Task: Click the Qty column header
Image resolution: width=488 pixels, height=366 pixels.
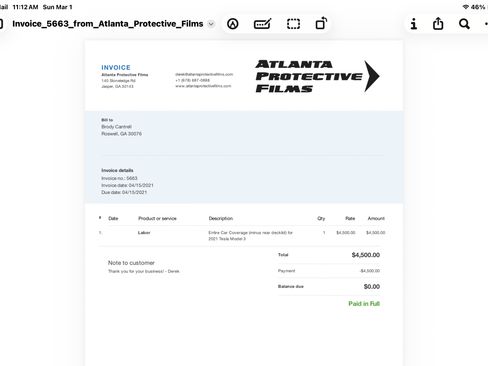Action: [321, 218]
